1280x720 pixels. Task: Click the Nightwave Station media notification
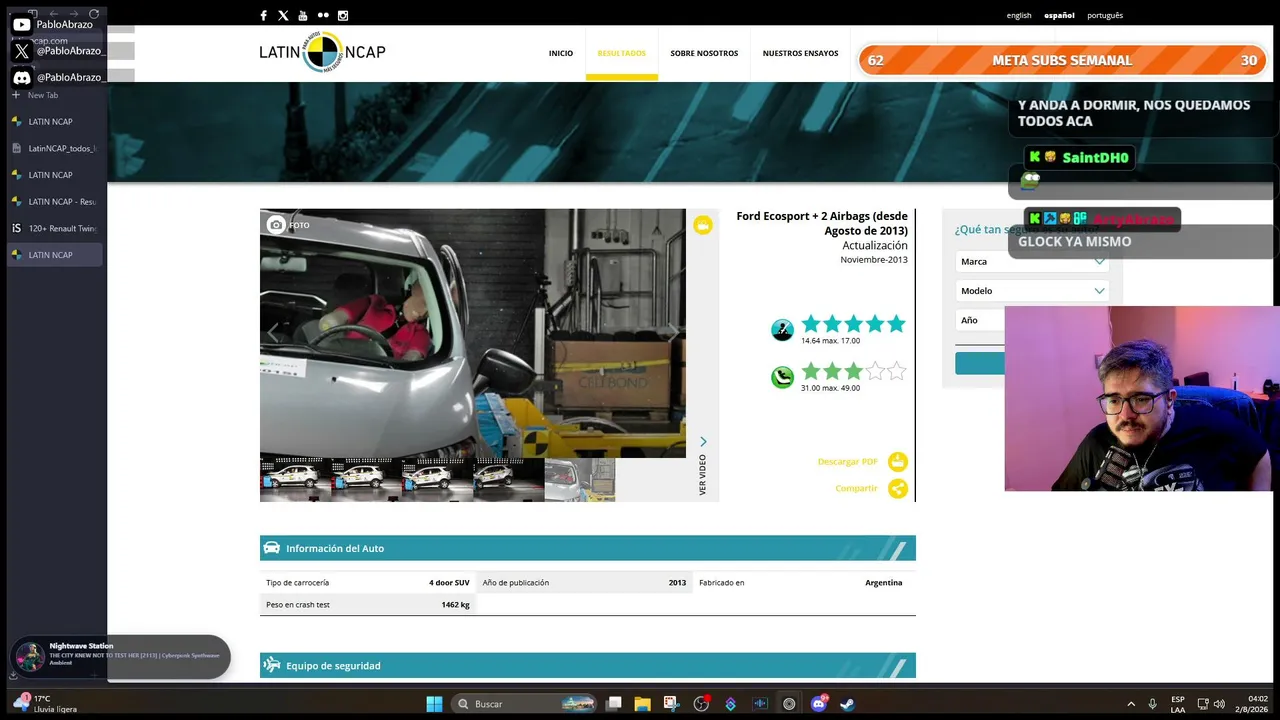(x=120, y=656)
